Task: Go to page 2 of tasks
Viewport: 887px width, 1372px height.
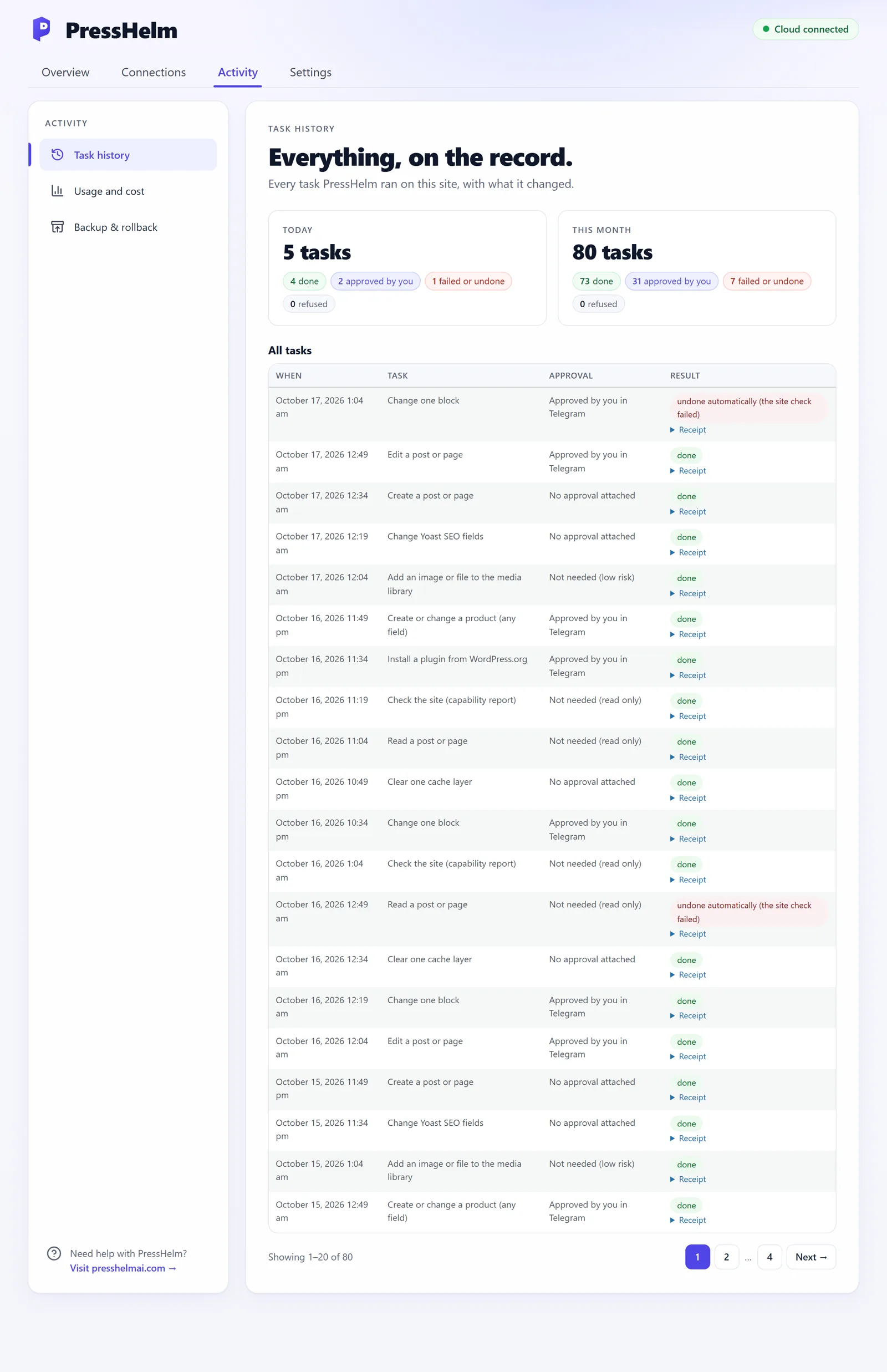Action: click(x=726, y=1257)
